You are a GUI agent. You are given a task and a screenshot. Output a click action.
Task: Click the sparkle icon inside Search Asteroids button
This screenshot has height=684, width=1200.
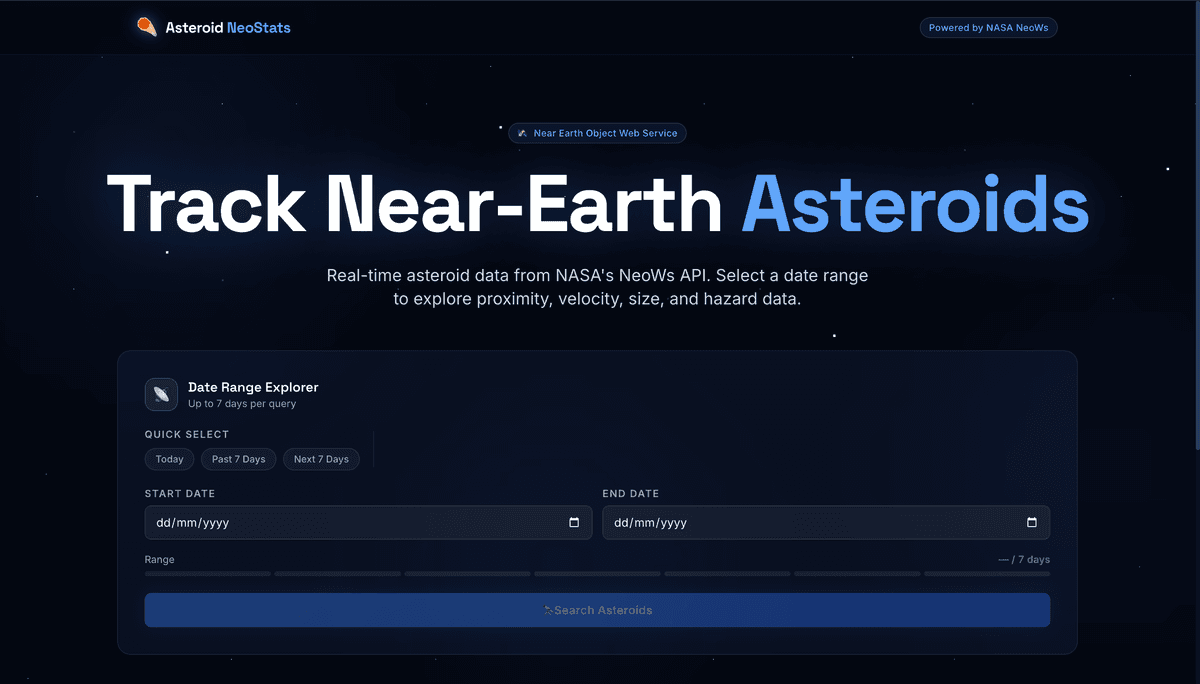pos(548,610)
